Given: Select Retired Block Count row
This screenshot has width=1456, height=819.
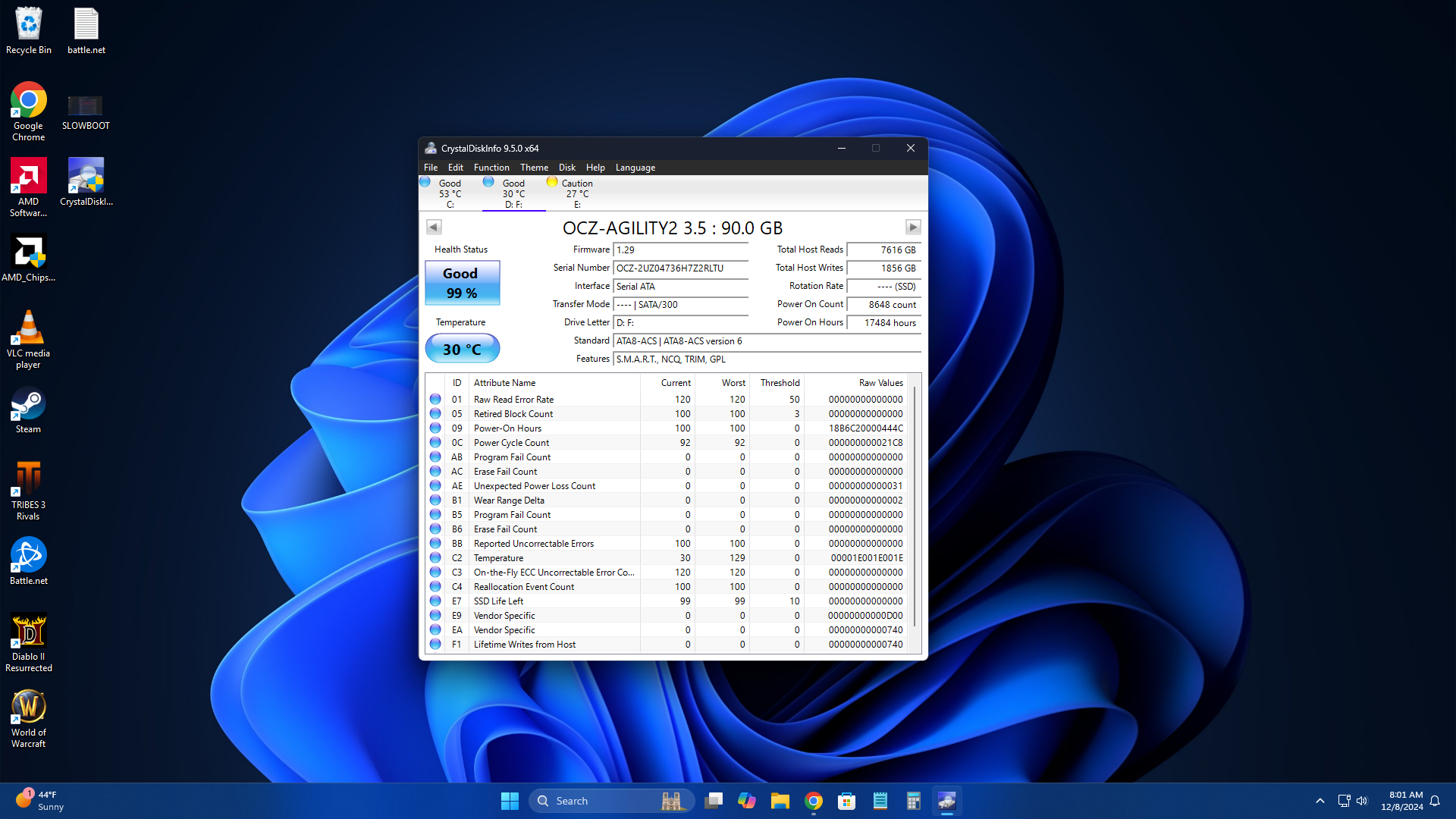Looking at the screenshot, I should pos(667,414).
